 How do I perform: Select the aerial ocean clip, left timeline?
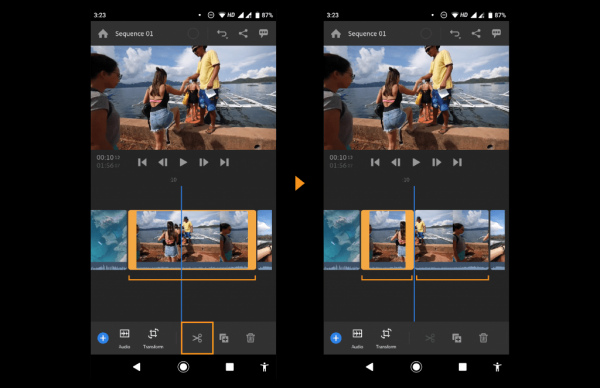click(x=109, y=240)
